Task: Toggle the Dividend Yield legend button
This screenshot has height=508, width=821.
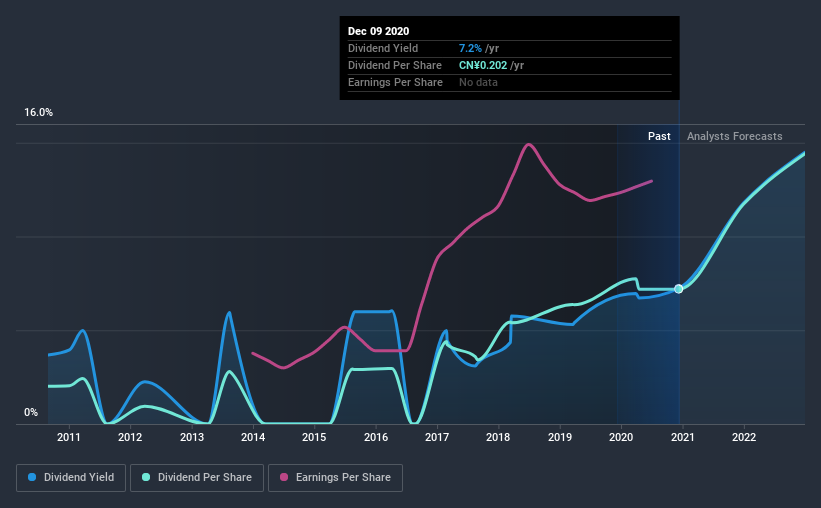Action: [71, 478]
